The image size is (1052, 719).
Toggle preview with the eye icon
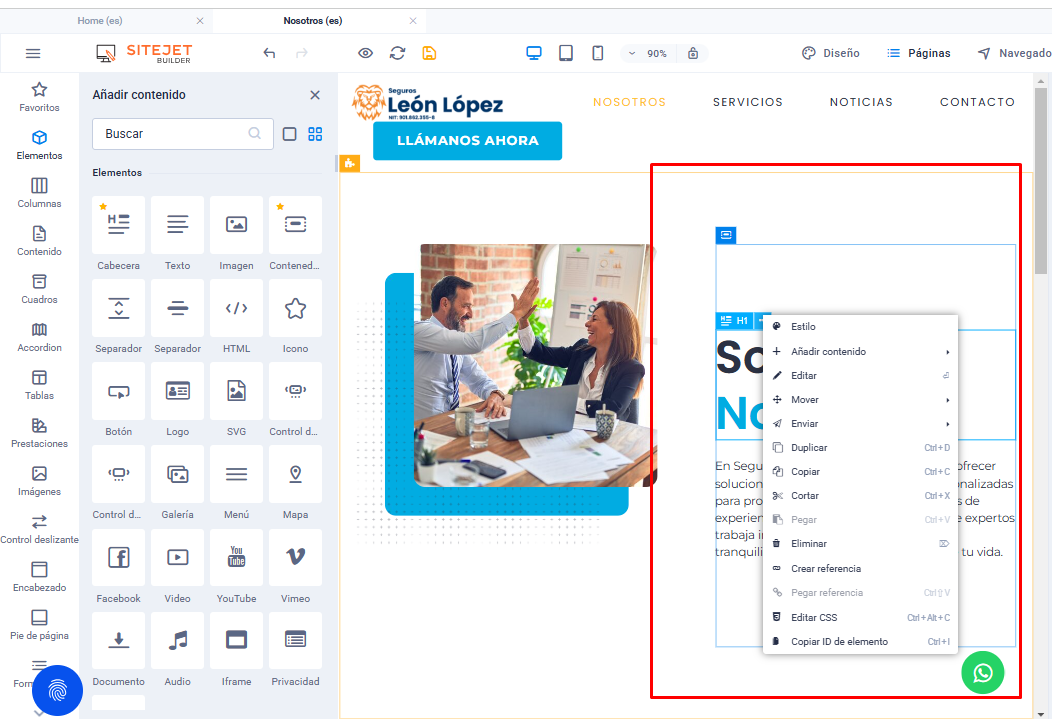coord(365,53)
